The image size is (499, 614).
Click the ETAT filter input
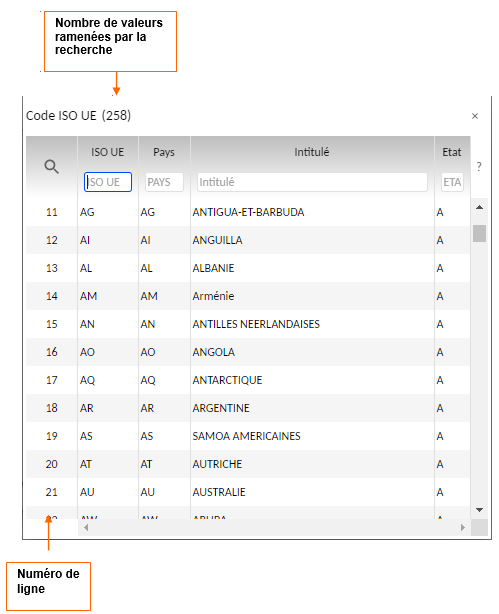click(x=452, y=182)
